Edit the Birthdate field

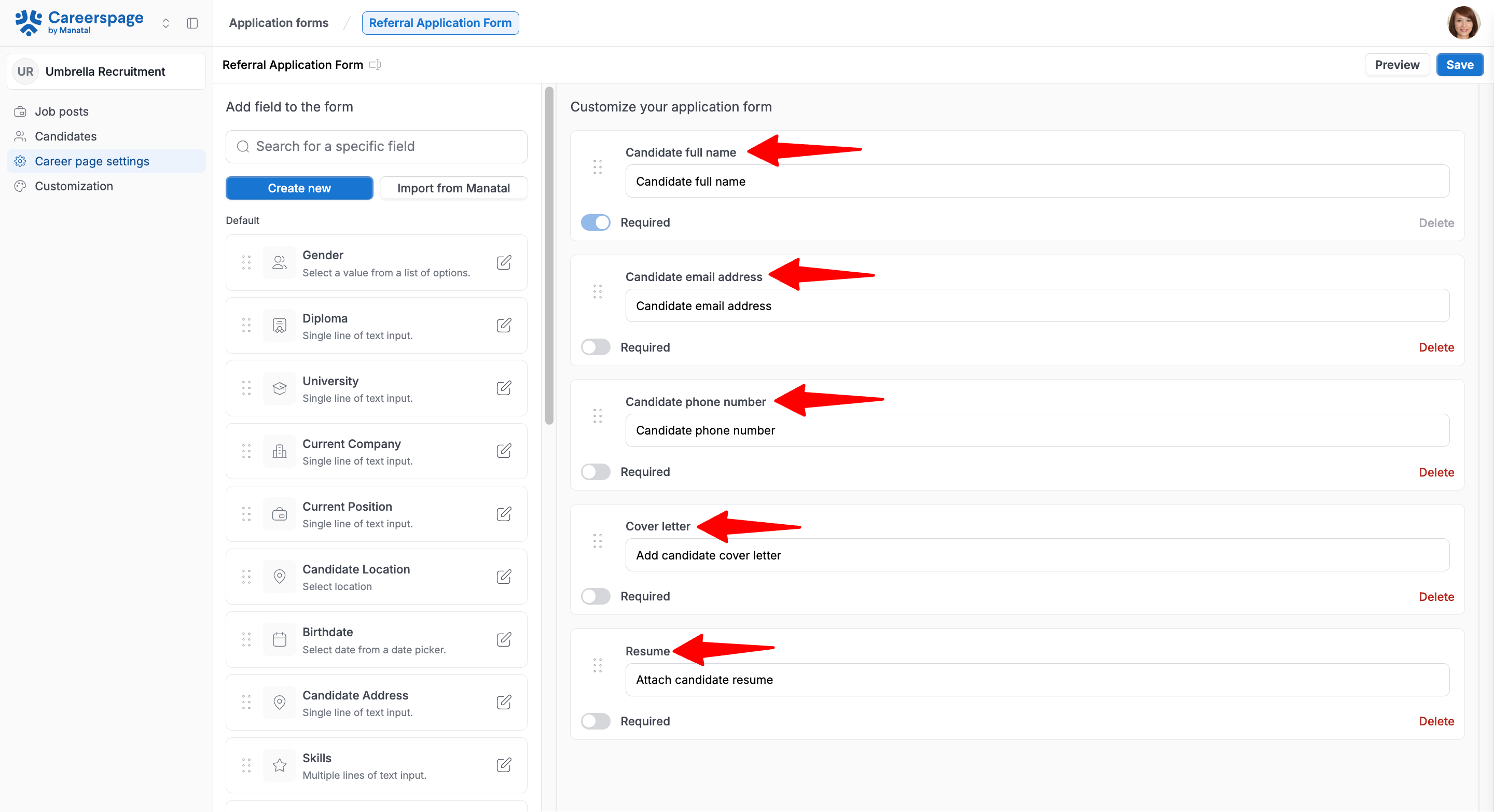point(504,640)
